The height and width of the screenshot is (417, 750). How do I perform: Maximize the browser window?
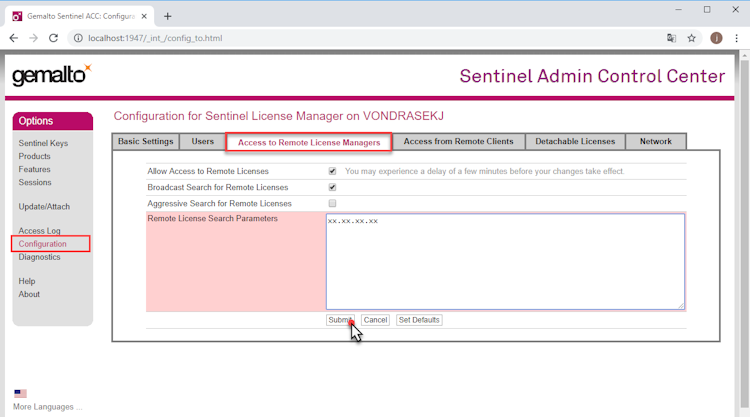(707, 10)
